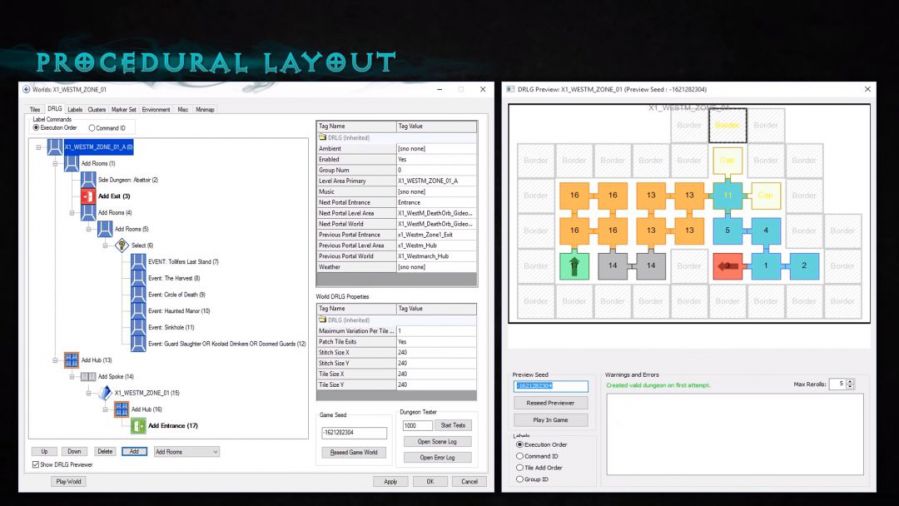
Task: Select the Event: The Harvest (8) icon
Action: (x=138, y=278)
